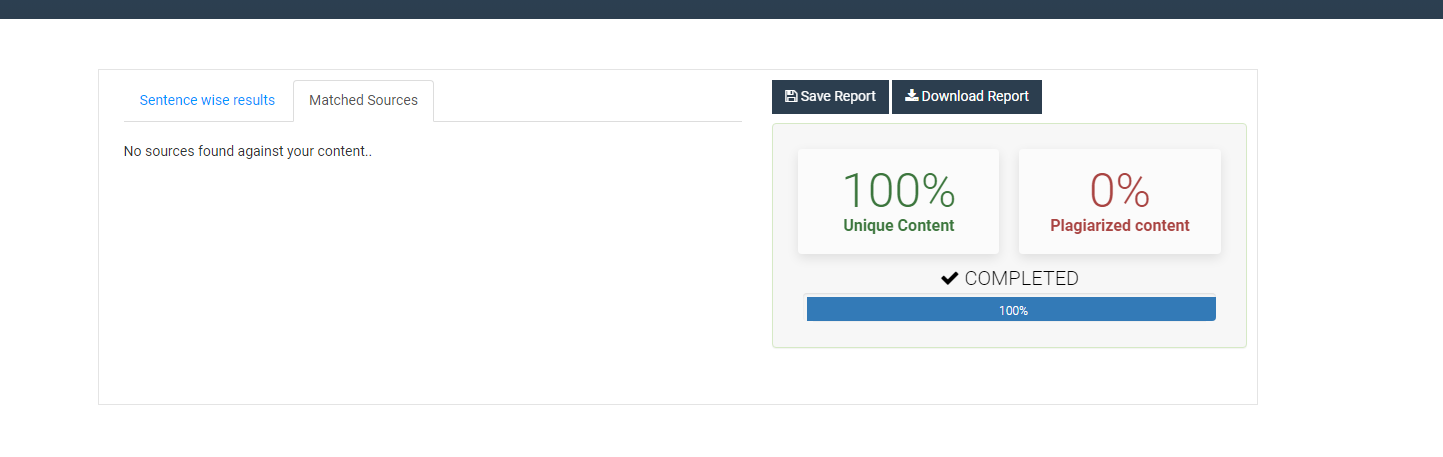Click the green 100% unique figure
This screenshot has width=1443, height=457.
click(898, 190)
